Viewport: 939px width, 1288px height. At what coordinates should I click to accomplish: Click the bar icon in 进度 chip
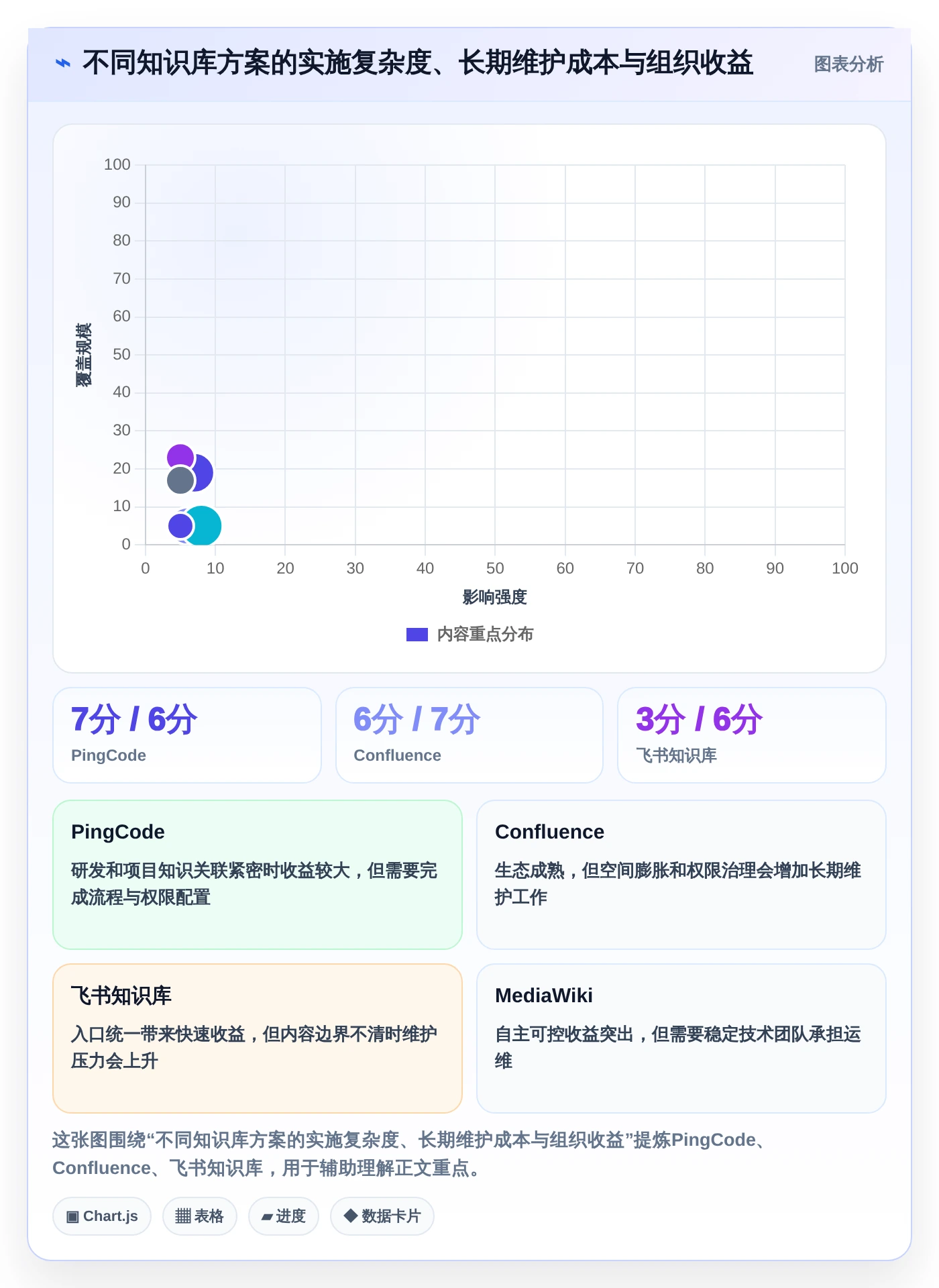click(x=267, y=1216)
